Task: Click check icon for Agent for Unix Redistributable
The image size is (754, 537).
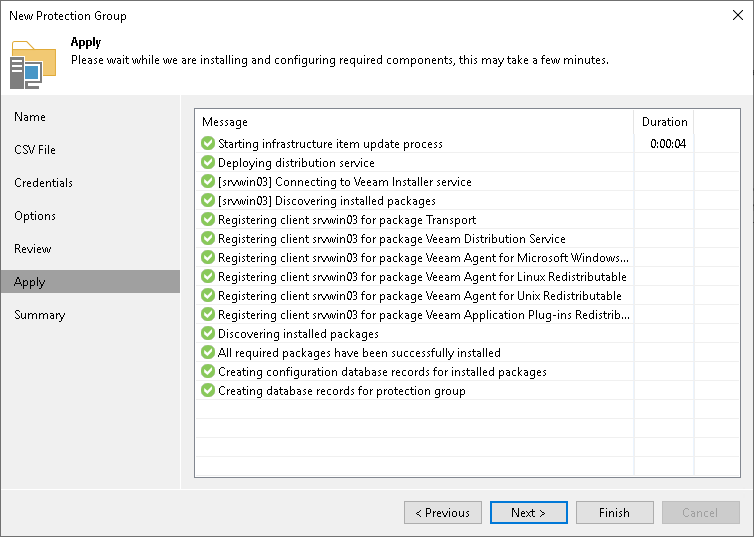Action: coord(208,295)
